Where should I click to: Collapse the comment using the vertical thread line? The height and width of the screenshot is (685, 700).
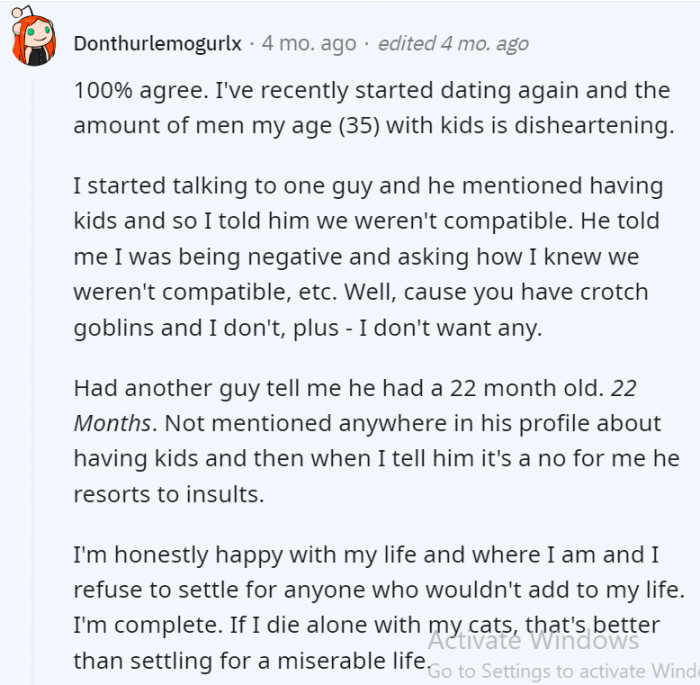32,382
